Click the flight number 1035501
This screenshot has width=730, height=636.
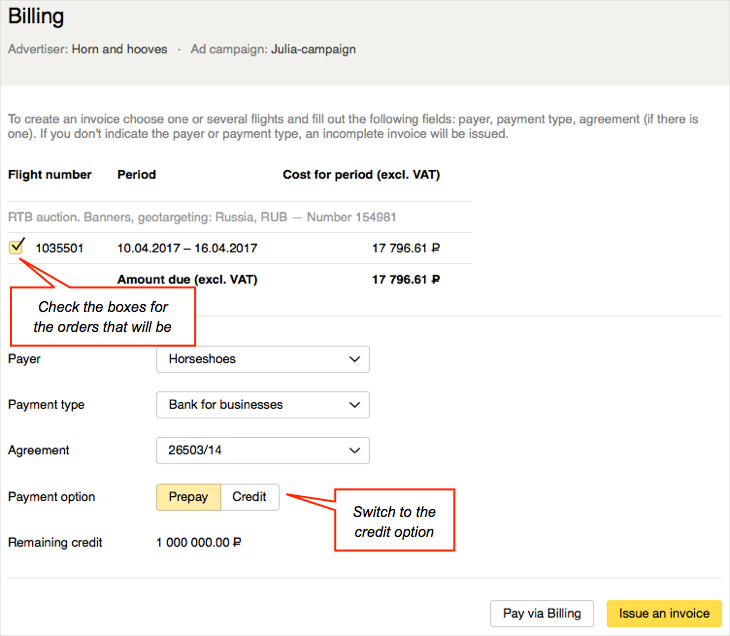click(x=60, y=248)
